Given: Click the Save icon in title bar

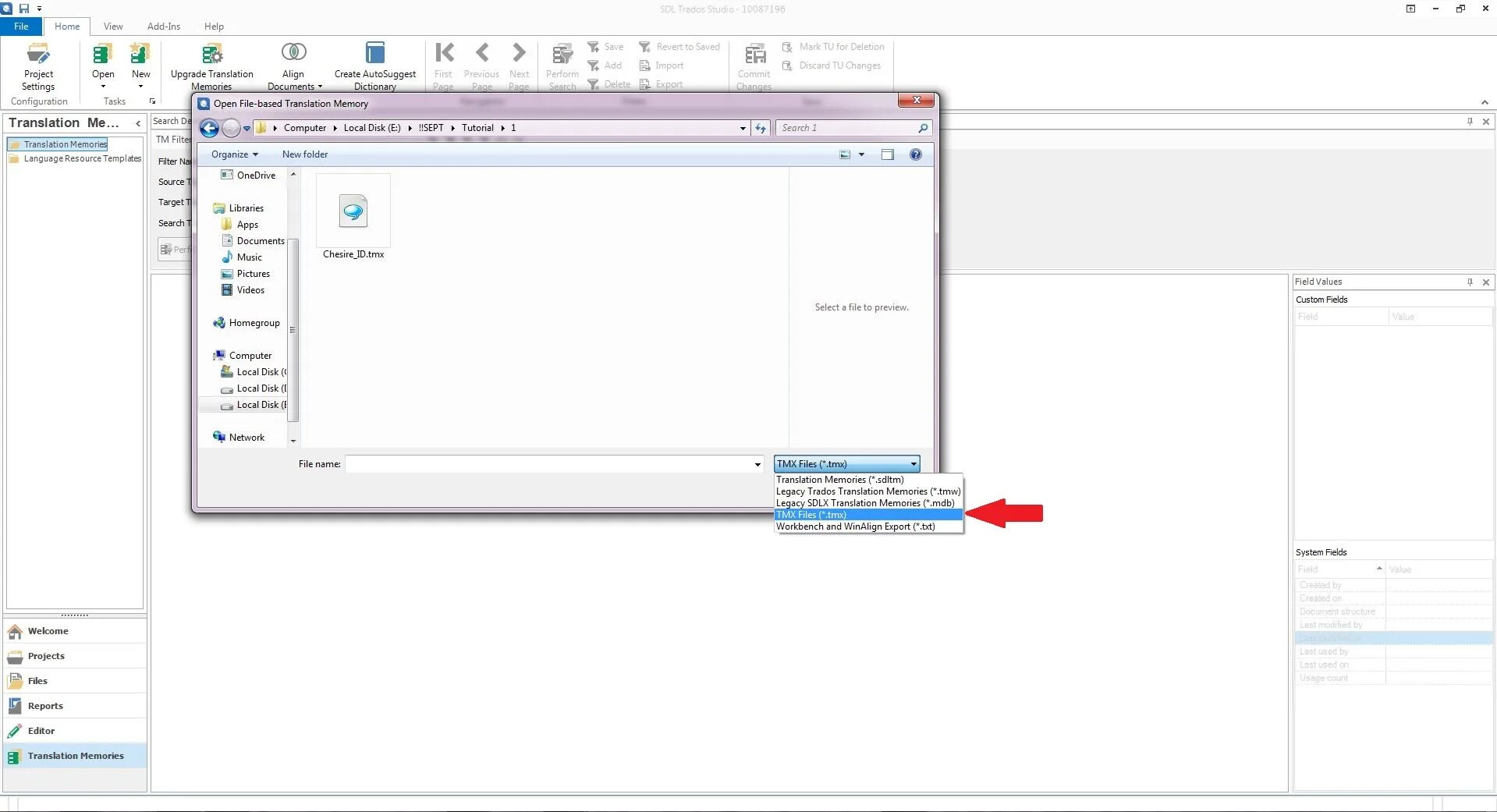Looking at the screenshot, I should click(x=24, y=9).
